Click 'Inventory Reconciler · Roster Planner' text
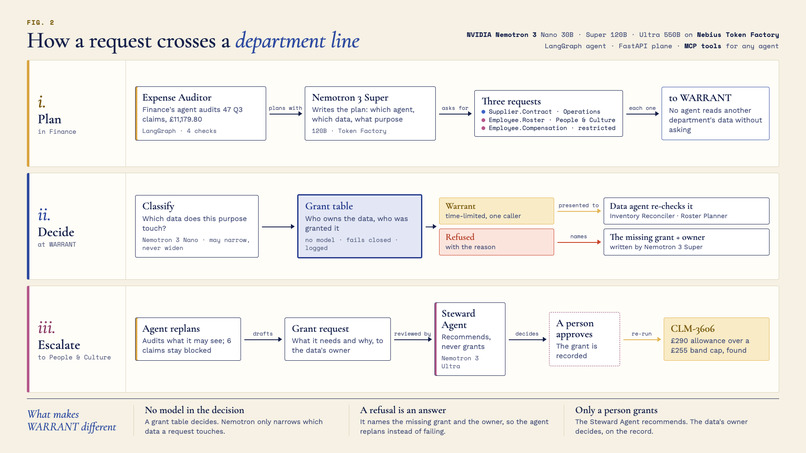The width and height of the screenshot is (806, 453). [x=668, y=216]
